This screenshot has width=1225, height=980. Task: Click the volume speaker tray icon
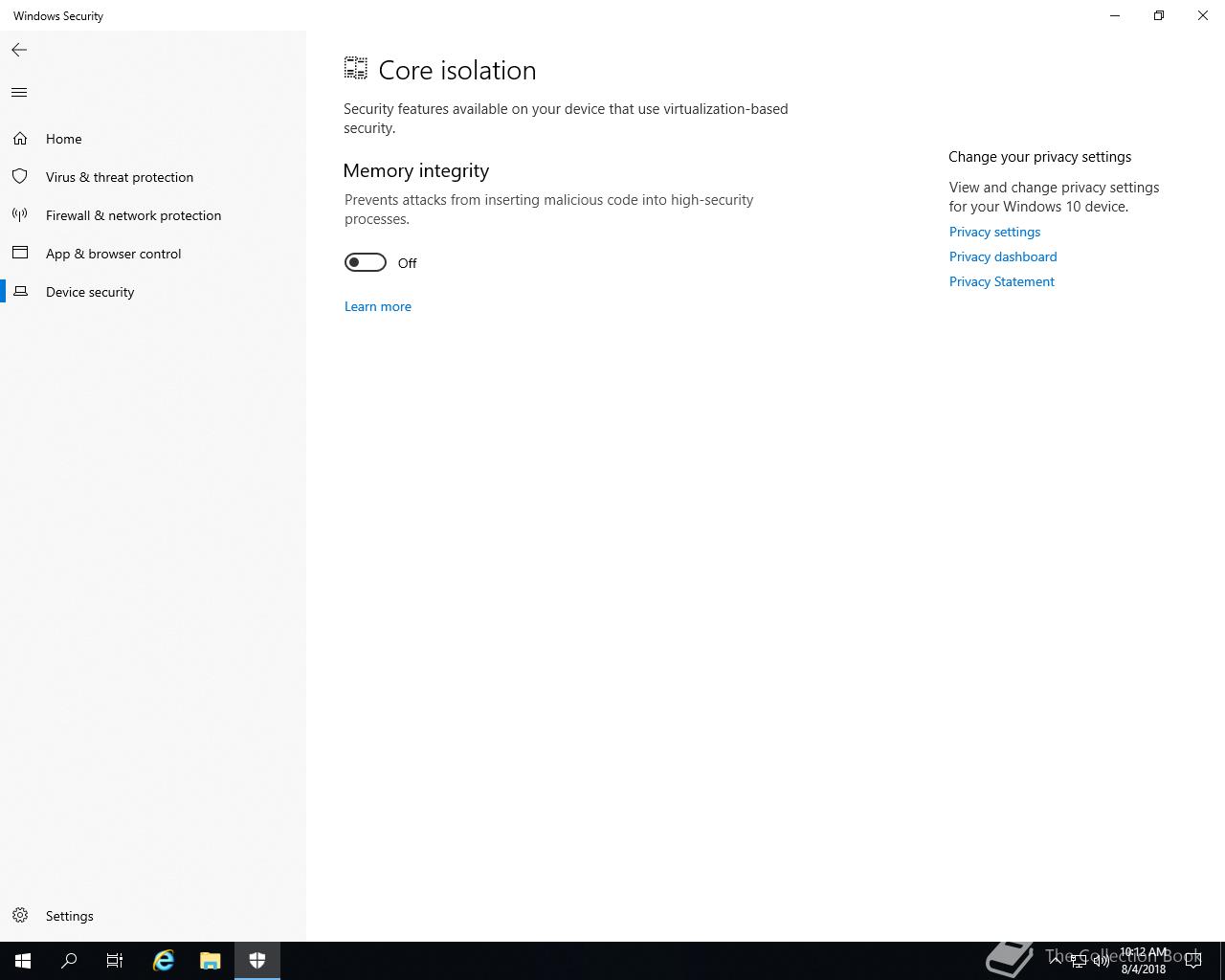pos(1101,961)
